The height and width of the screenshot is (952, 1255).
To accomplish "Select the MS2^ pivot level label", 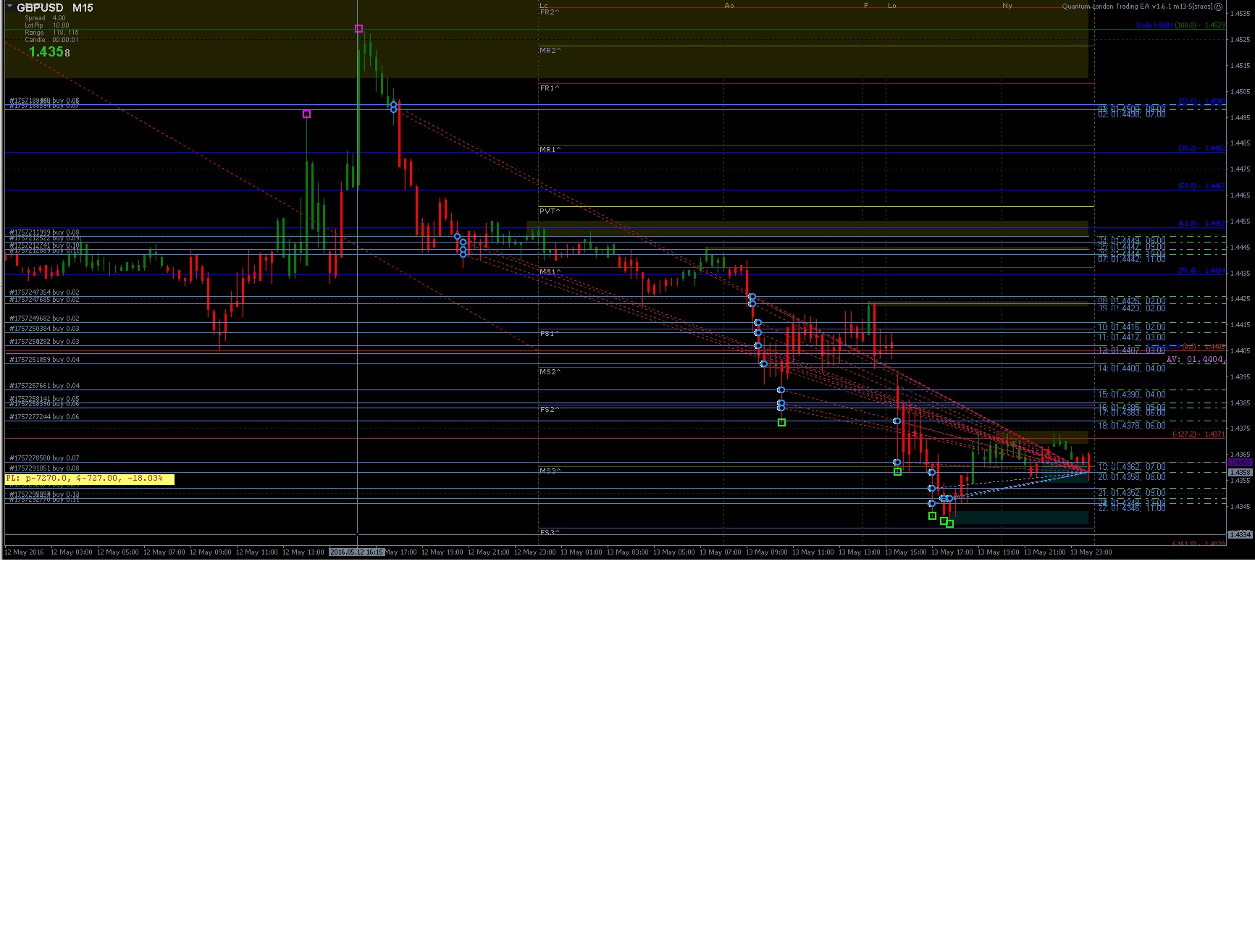I will (x=550, y=372).
